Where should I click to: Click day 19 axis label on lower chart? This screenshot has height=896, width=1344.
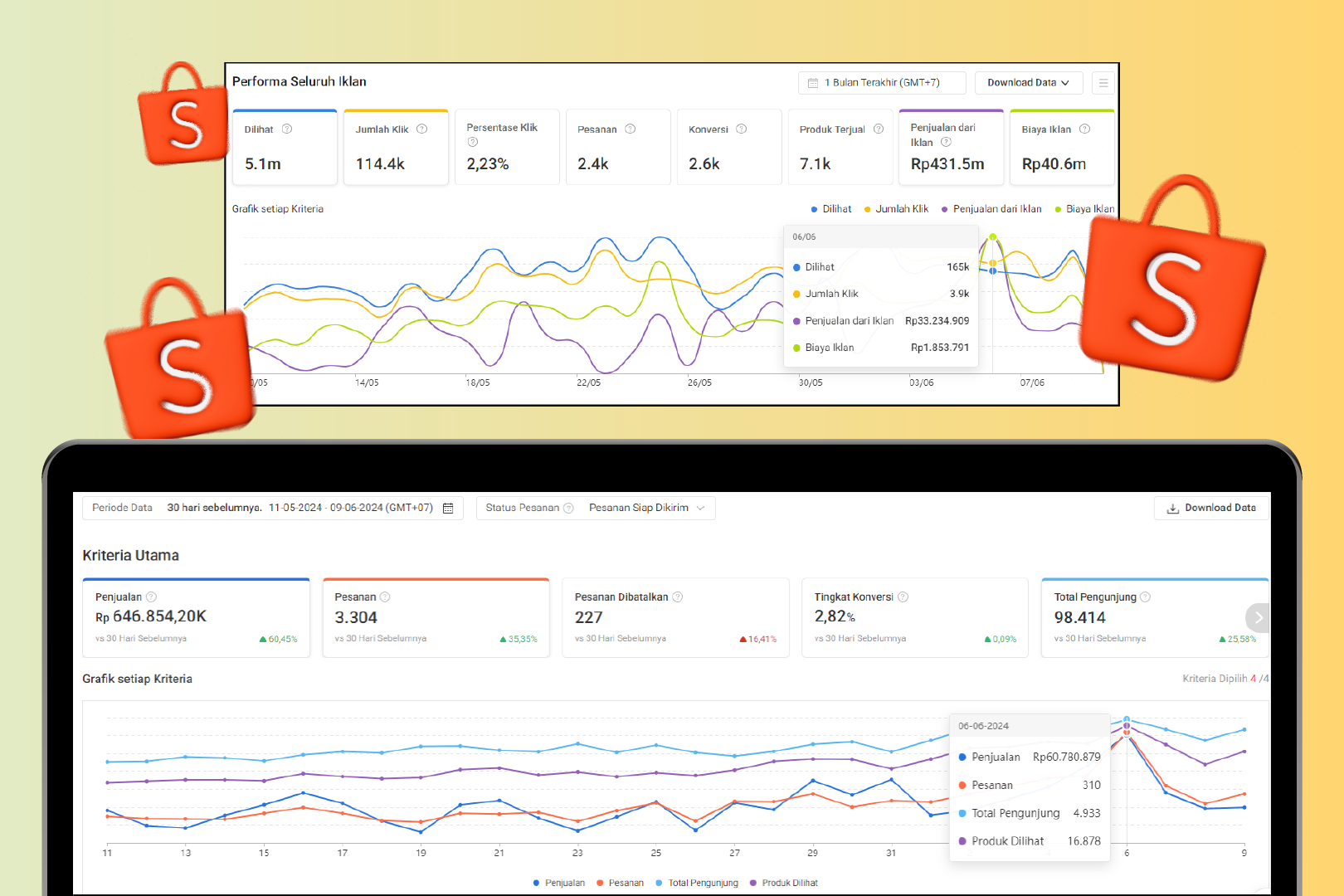(421, 853)
